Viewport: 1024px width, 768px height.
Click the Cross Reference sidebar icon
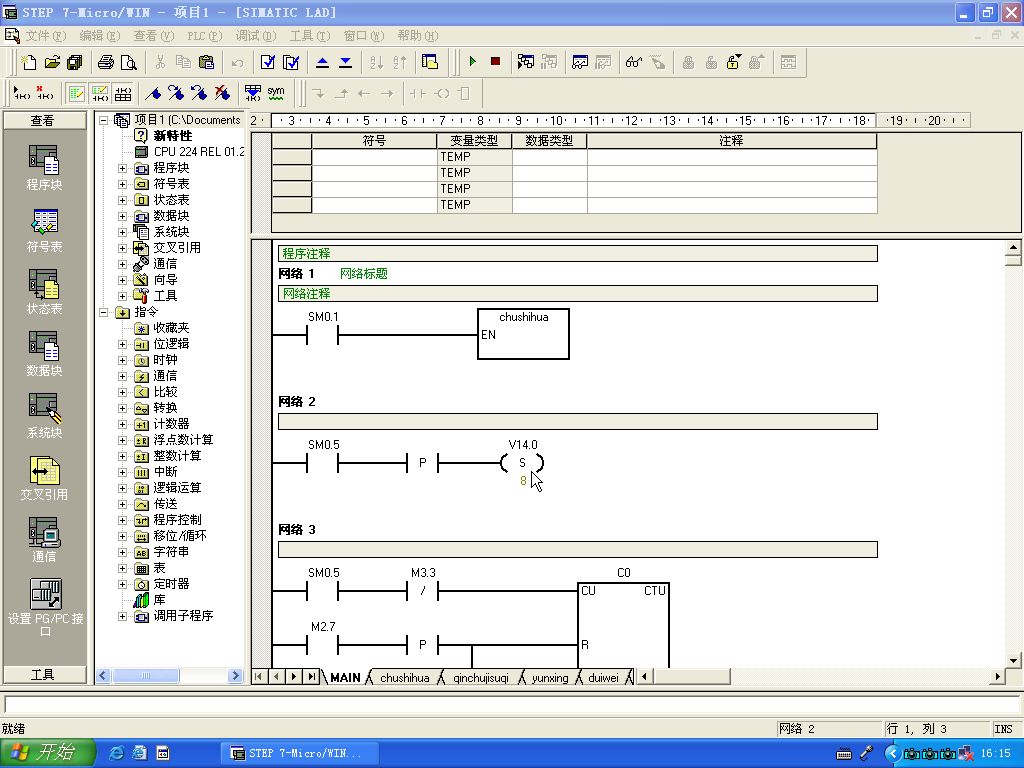(x=43, y=477)
